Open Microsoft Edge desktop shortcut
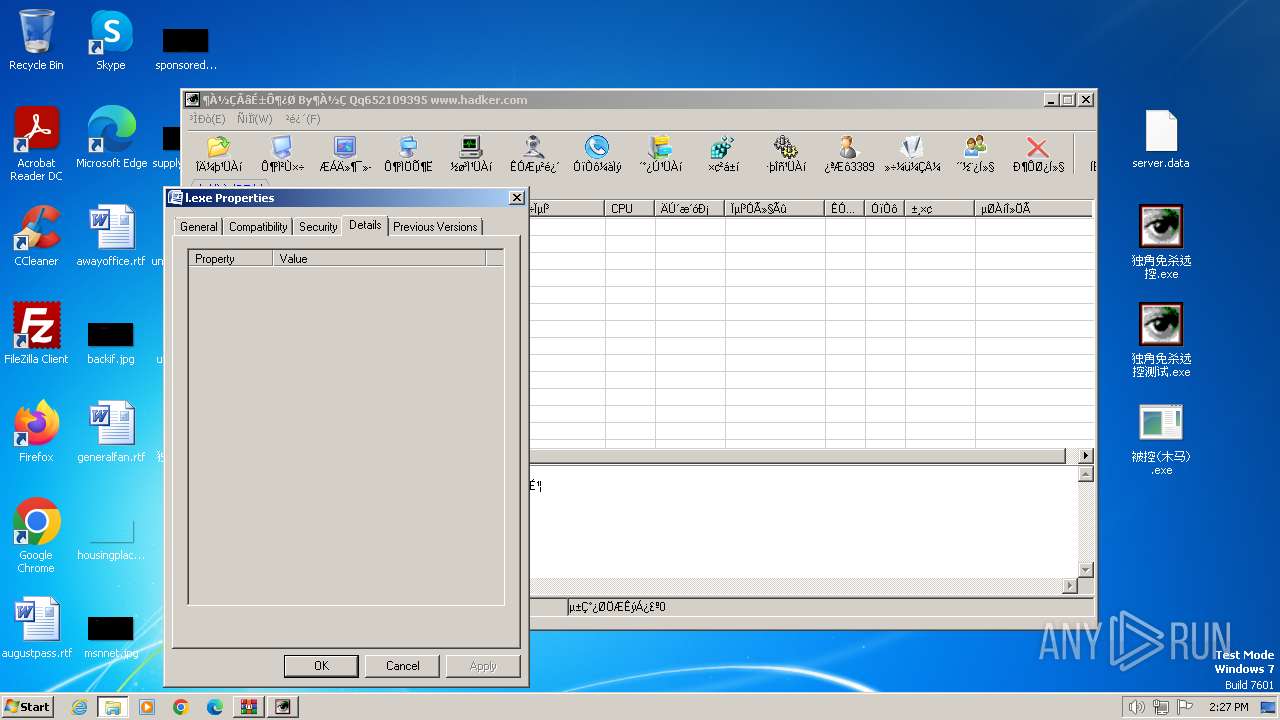The image size is (1280, 720). click(x=111, y=138)
